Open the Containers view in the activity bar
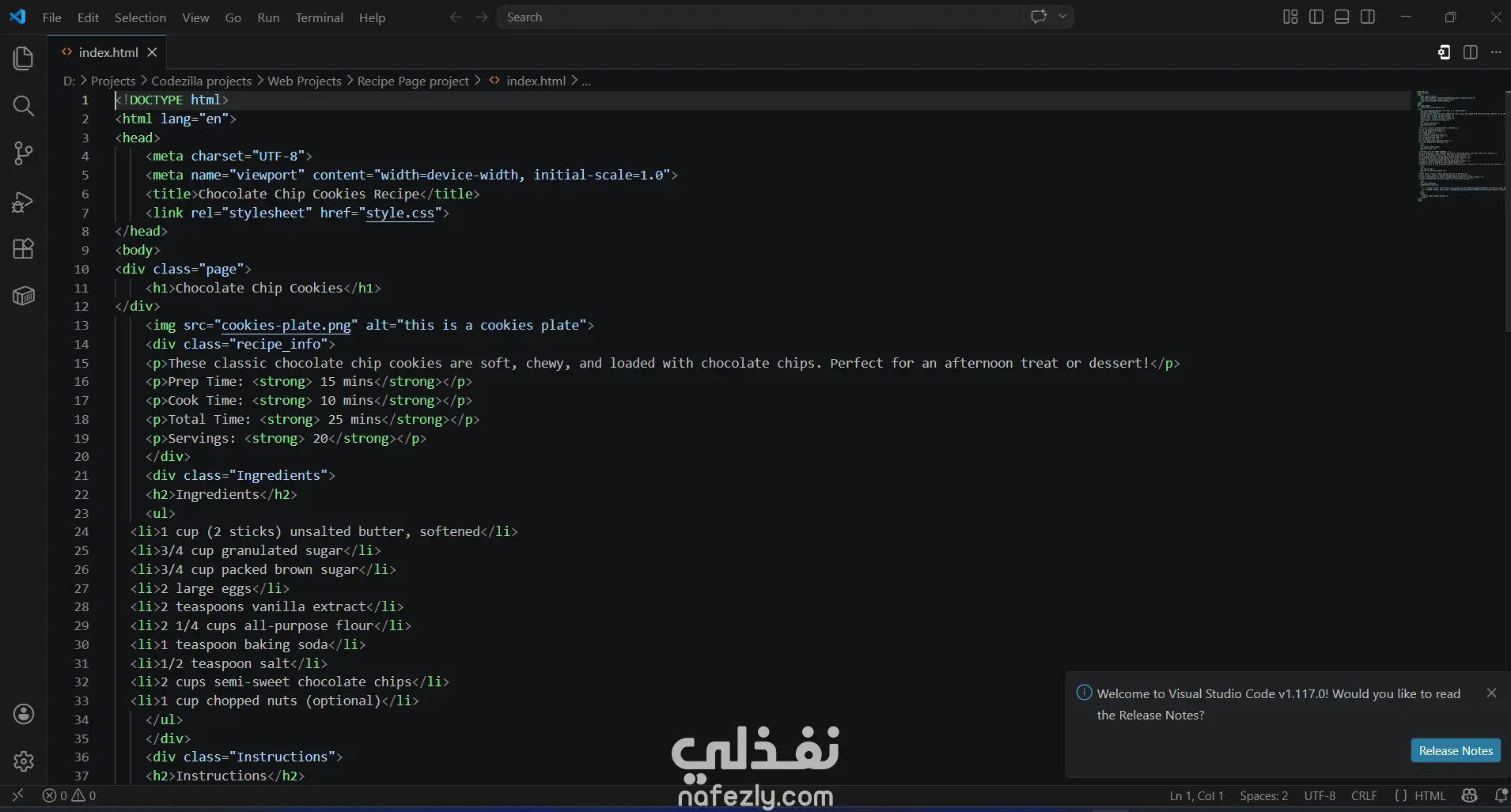The image size is (1511, 812). (24, 296)
